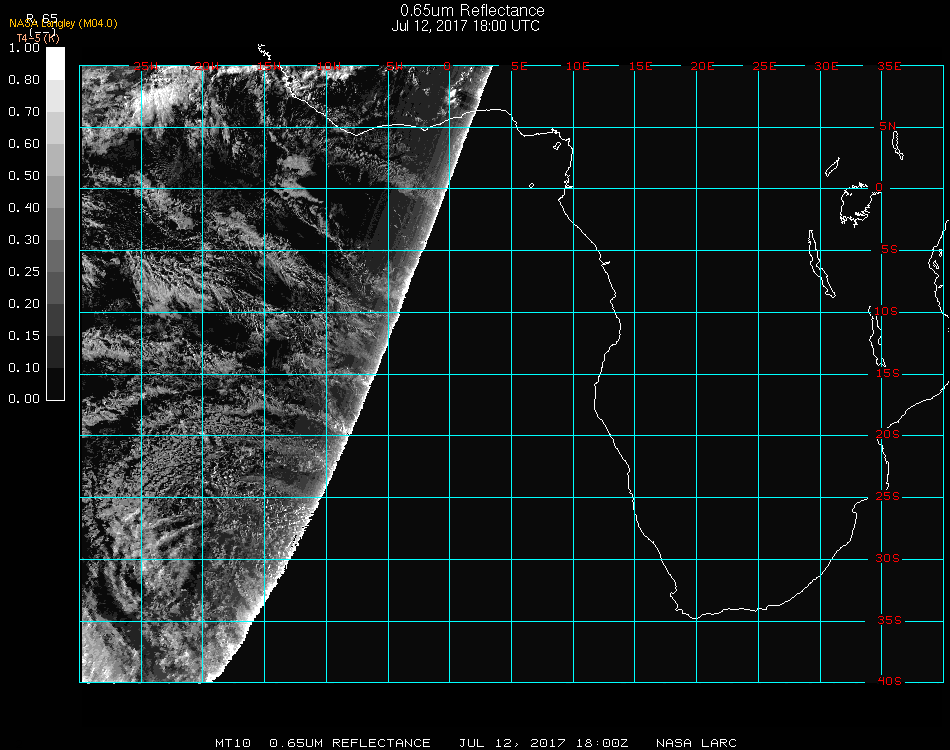Image resolution: width=950 pixels, height=750 pixels.
Task: Click the 5W longitude label
Action: click(x=394, y=66)
